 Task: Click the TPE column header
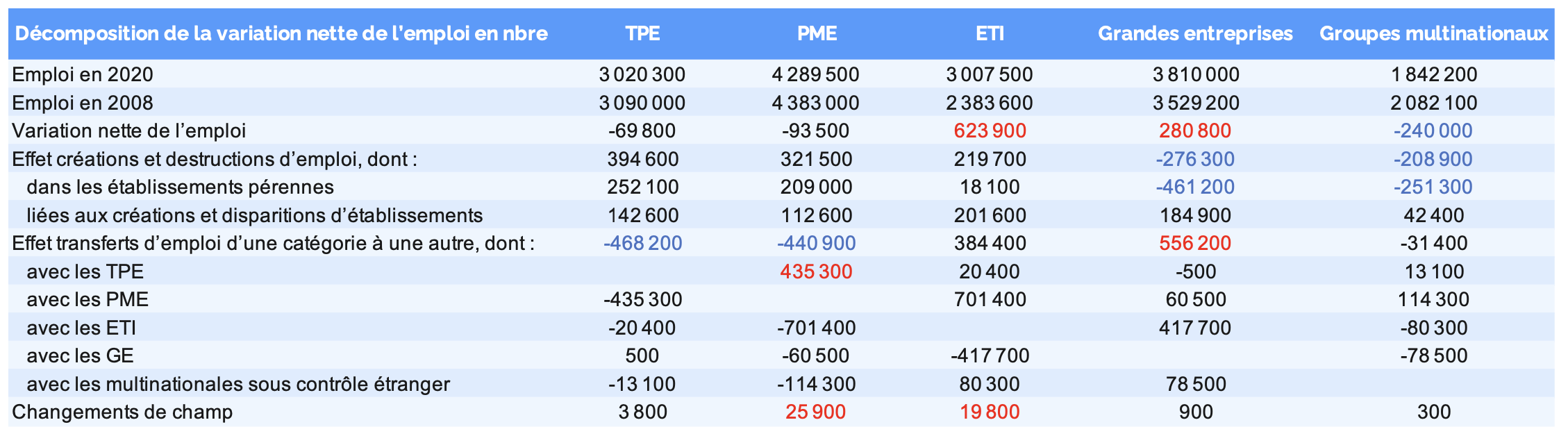click(642, 33)
